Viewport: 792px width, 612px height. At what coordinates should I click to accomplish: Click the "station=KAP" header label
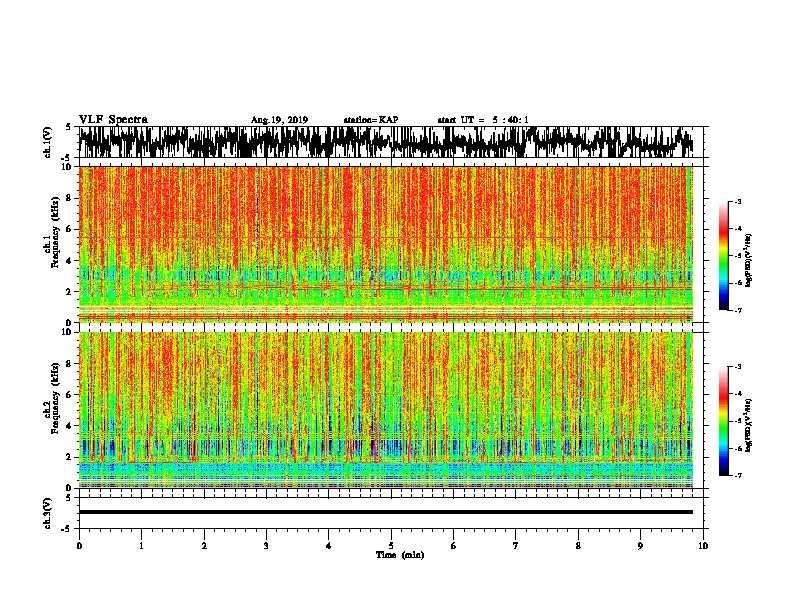[371, 120]
